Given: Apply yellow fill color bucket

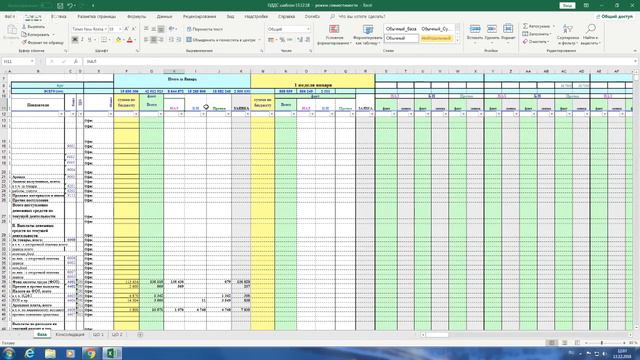Looking at the screenshot, I should point(118,40).
